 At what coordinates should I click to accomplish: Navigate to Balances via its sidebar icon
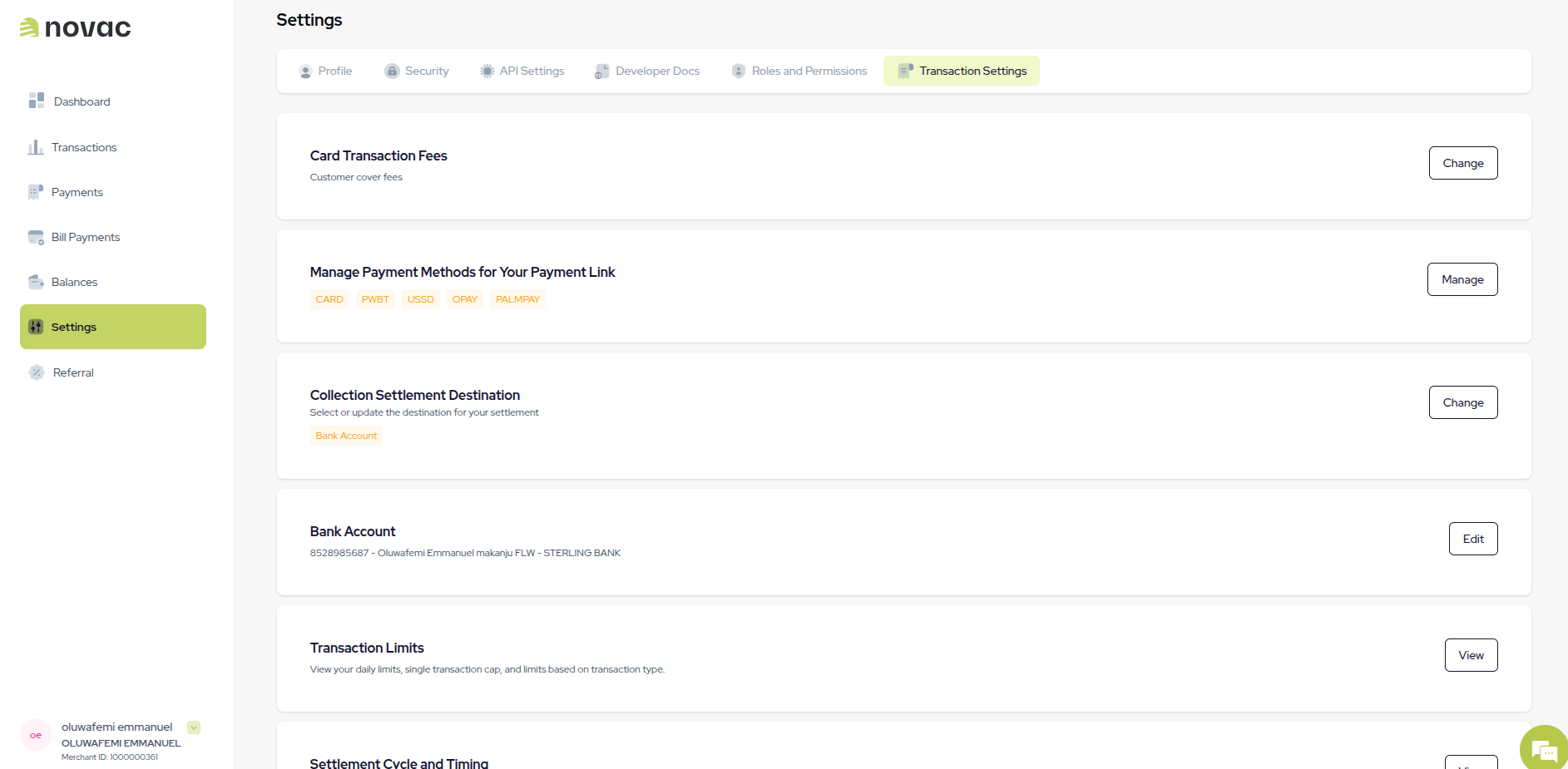pos(36,282)
